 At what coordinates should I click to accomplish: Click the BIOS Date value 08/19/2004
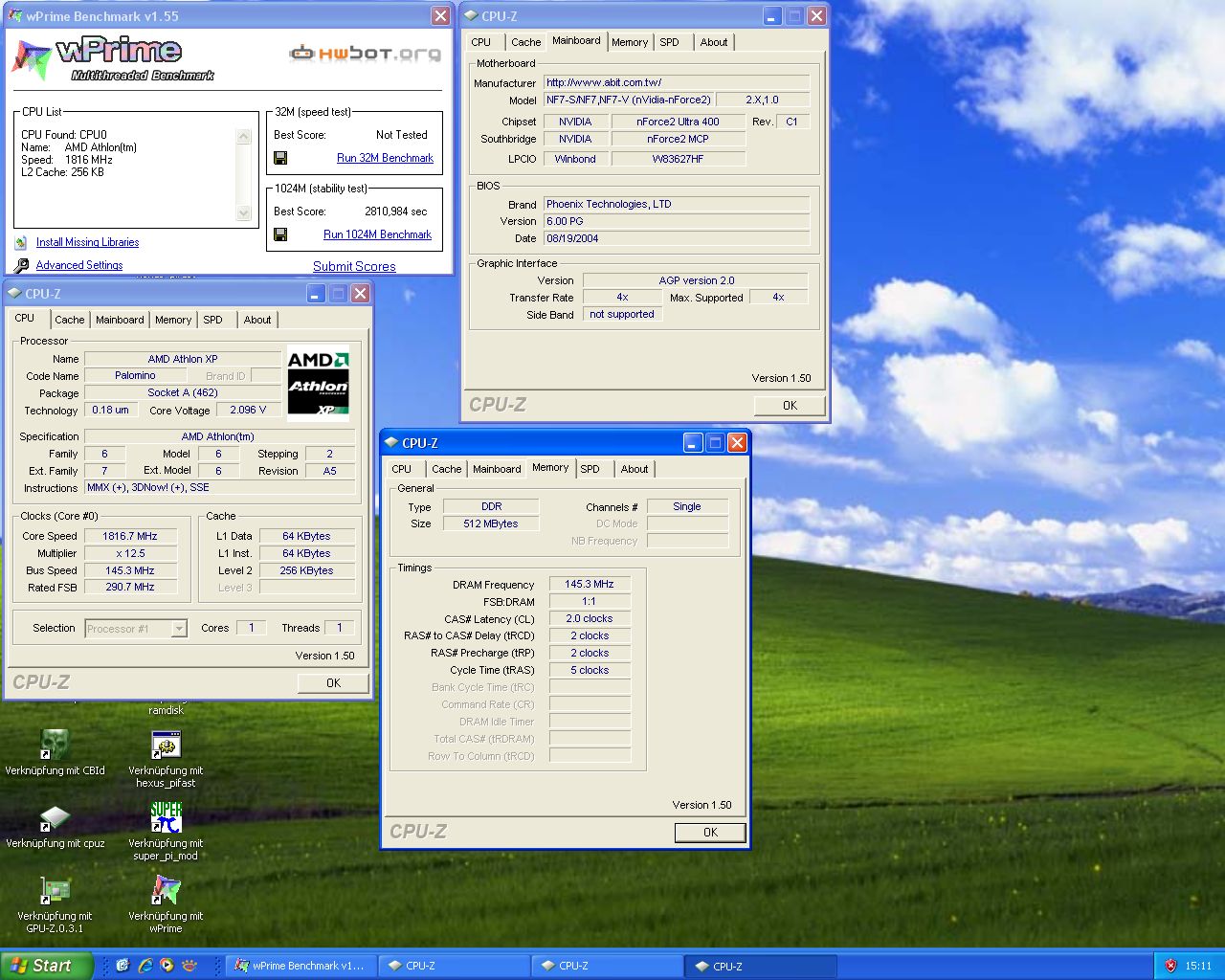pos(677,238)
